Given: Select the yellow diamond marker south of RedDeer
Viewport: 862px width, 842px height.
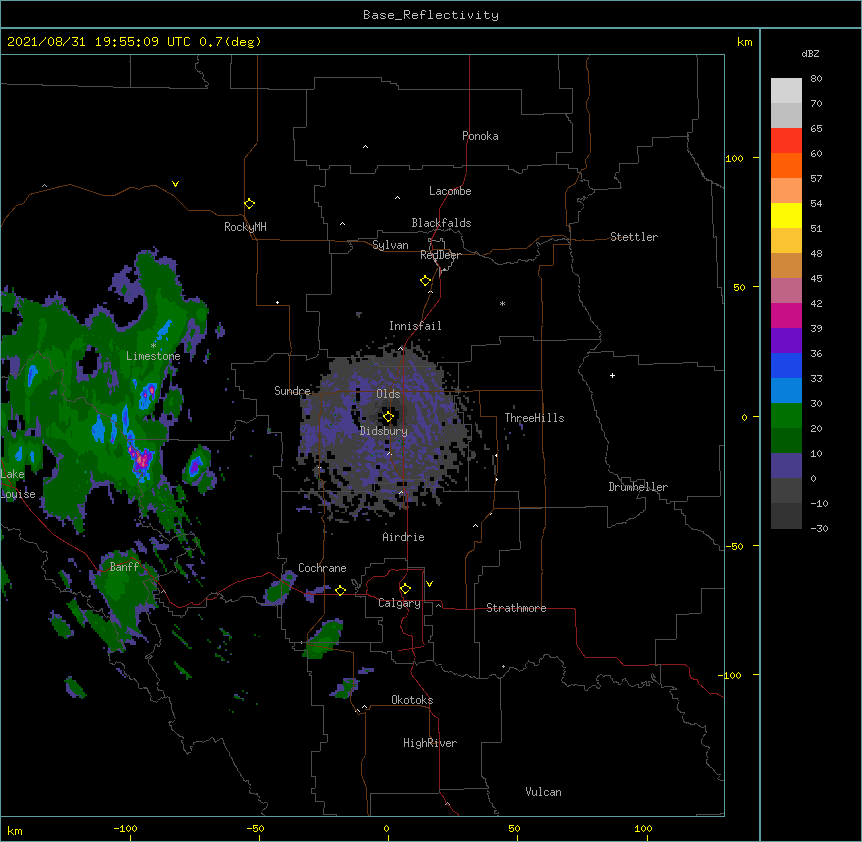Looking at the screenshot, I should tap(426, 281).
